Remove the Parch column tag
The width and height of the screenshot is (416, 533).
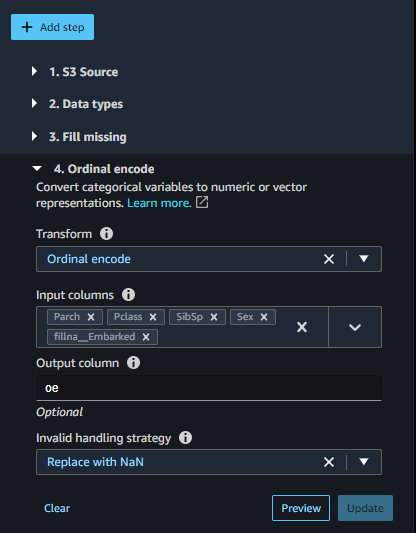(91, 317)
